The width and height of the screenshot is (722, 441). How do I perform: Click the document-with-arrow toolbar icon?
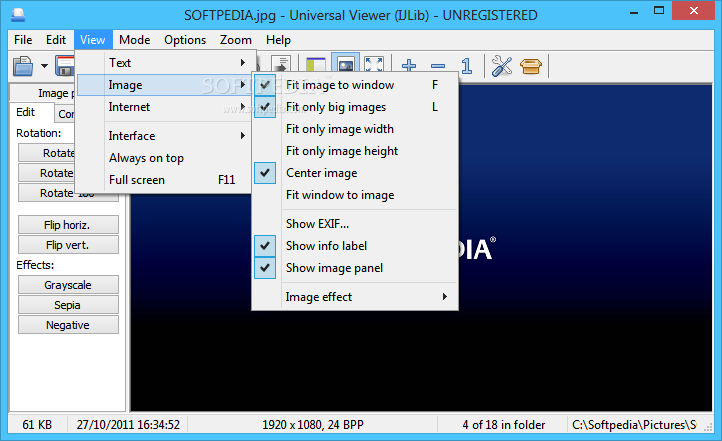tap(280, 64)
